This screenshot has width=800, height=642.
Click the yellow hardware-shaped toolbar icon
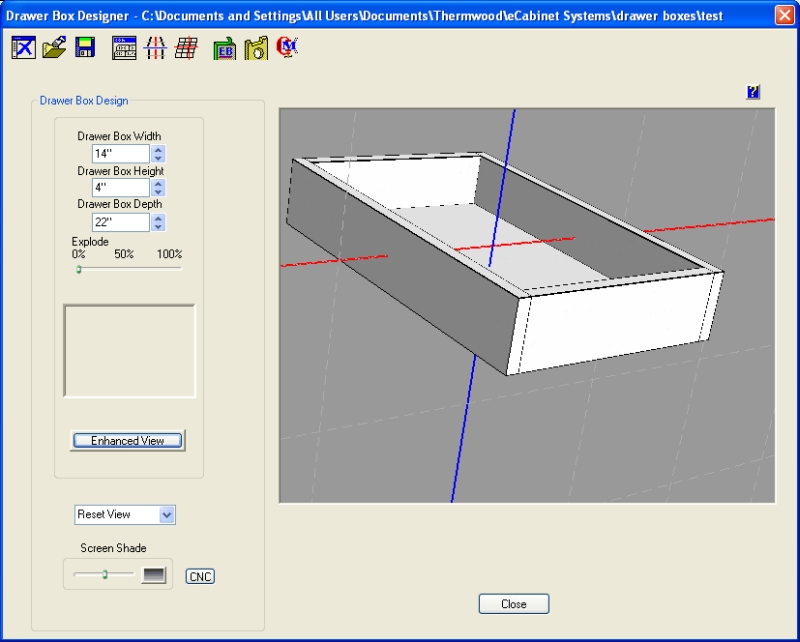[255, 47]
